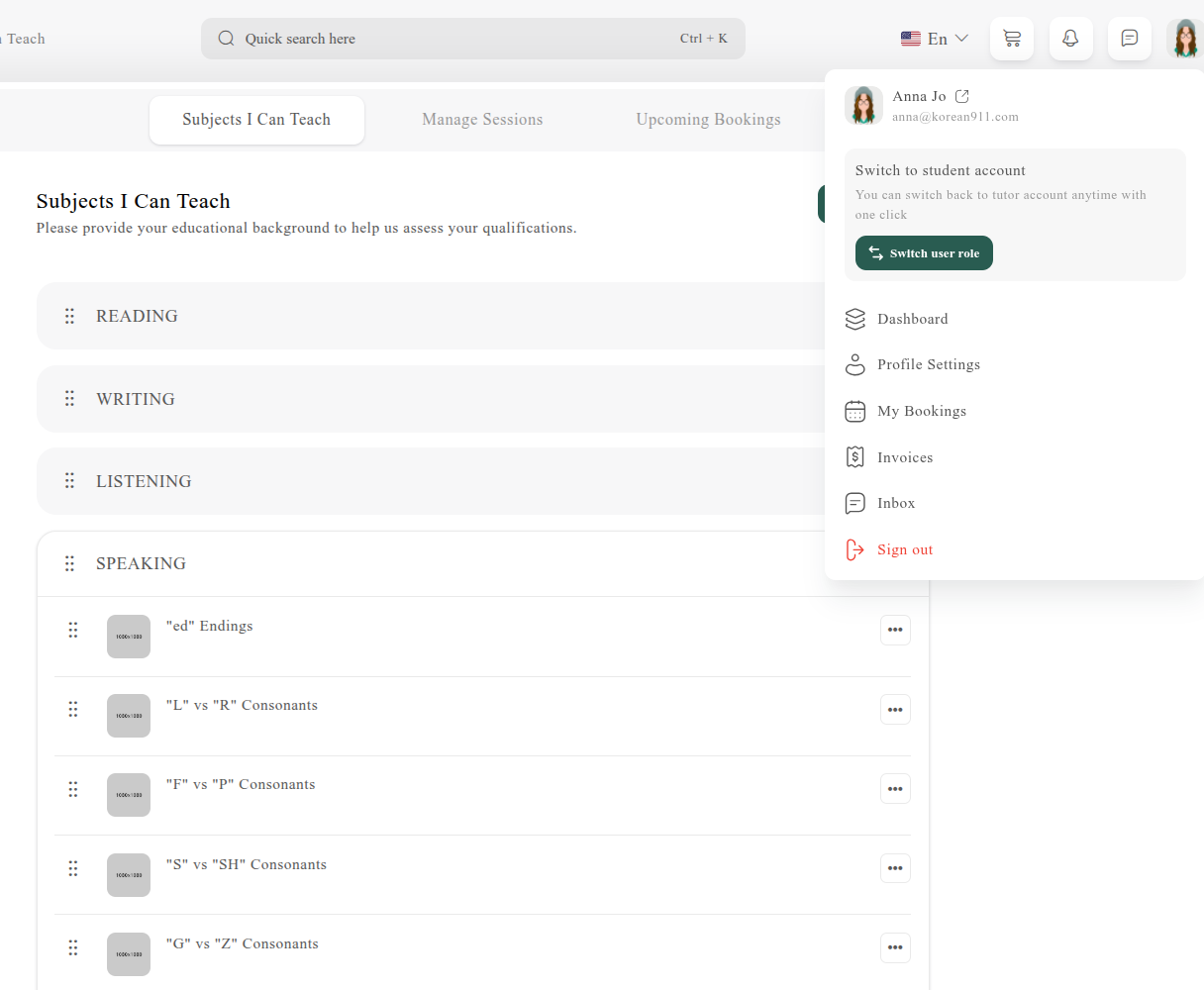Switch to the Manage Sessions tab
Screen dimensions: 1204x990
coord(482,120)
